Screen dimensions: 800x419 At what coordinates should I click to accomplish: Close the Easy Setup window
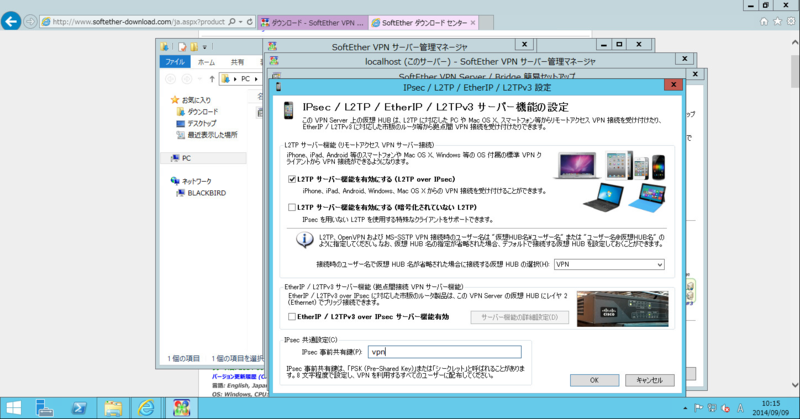point(695,74)
